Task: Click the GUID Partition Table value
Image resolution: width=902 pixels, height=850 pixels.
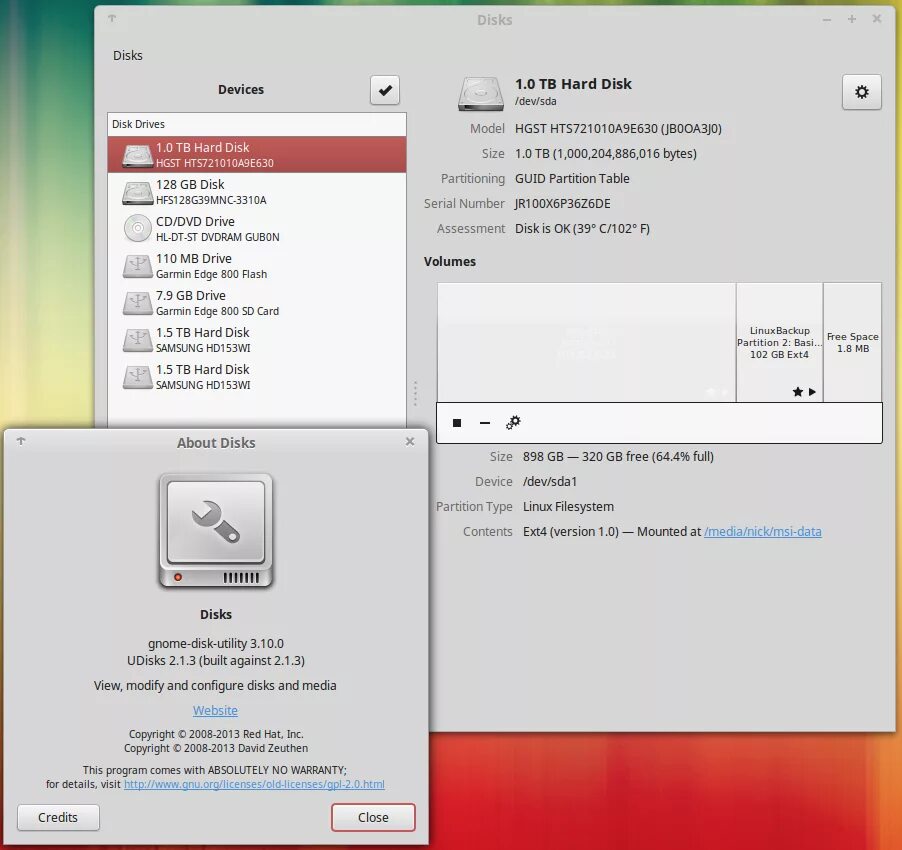Action: pyautogui.click(x=572, y=179)
